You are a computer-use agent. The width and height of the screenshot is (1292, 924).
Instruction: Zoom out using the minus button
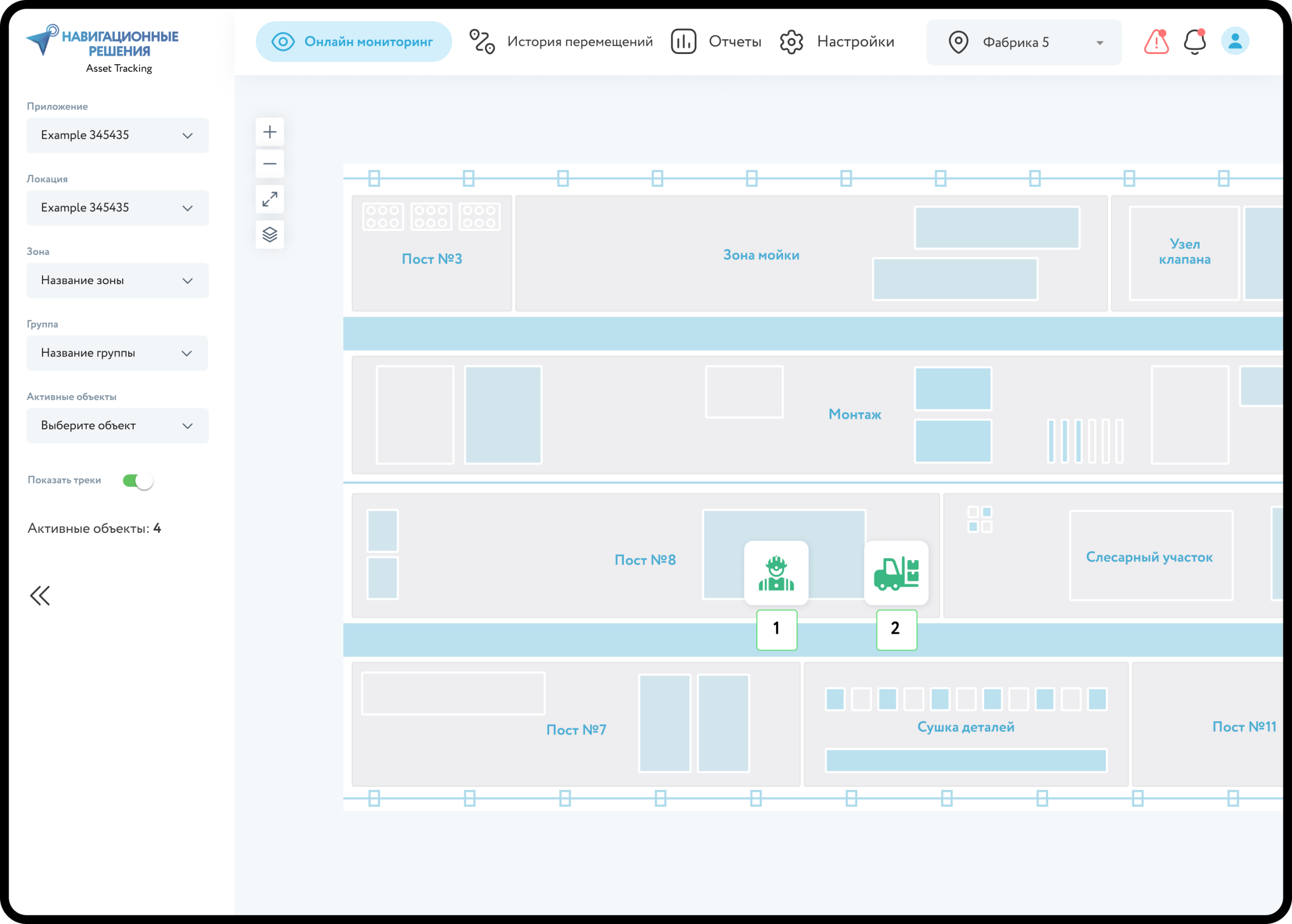tap(270, 164)
